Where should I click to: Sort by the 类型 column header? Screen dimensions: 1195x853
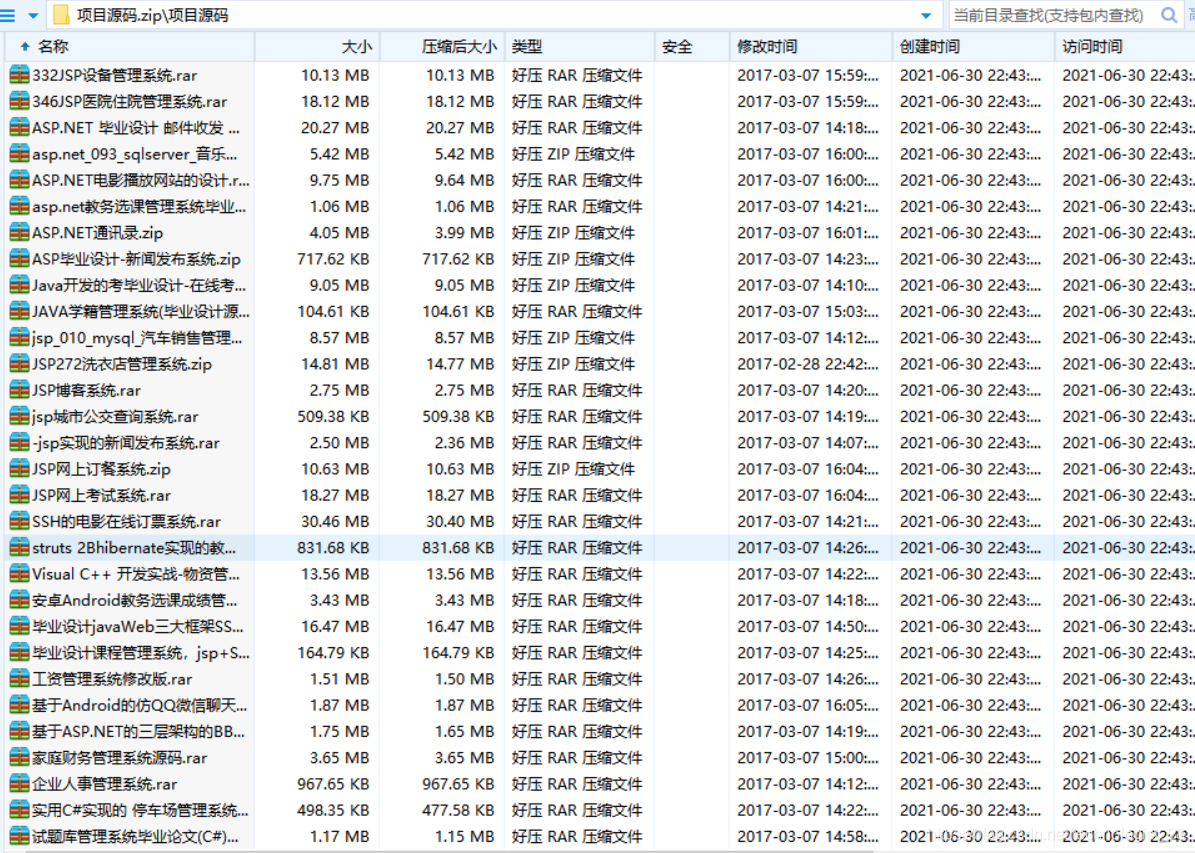point(579,46)
